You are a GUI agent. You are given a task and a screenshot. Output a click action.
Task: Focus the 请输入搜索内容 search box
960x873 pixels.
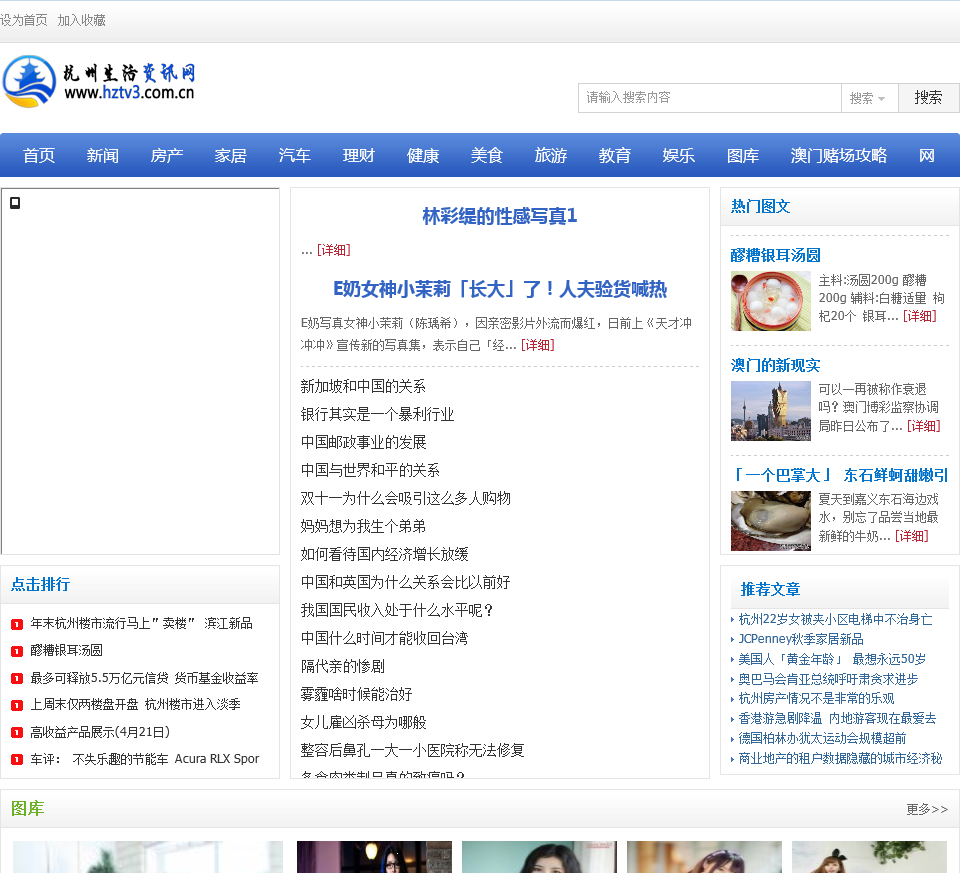coord(710,98)
